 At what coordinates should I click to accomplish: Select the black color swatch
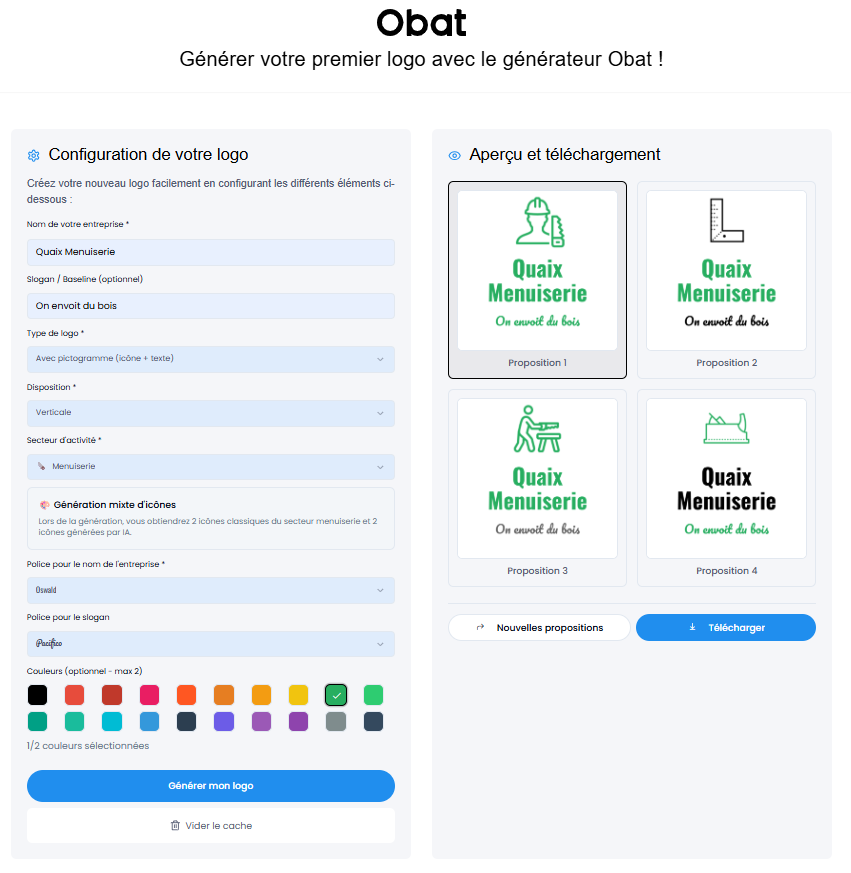click(37, 695)
